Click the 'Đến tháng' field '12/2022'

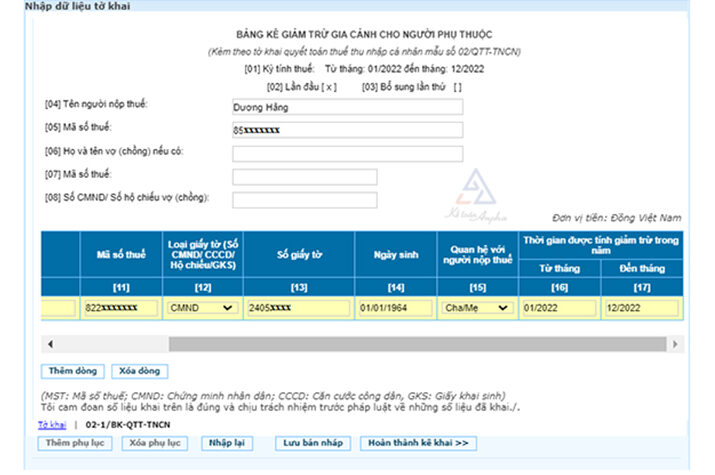(642, 308)
